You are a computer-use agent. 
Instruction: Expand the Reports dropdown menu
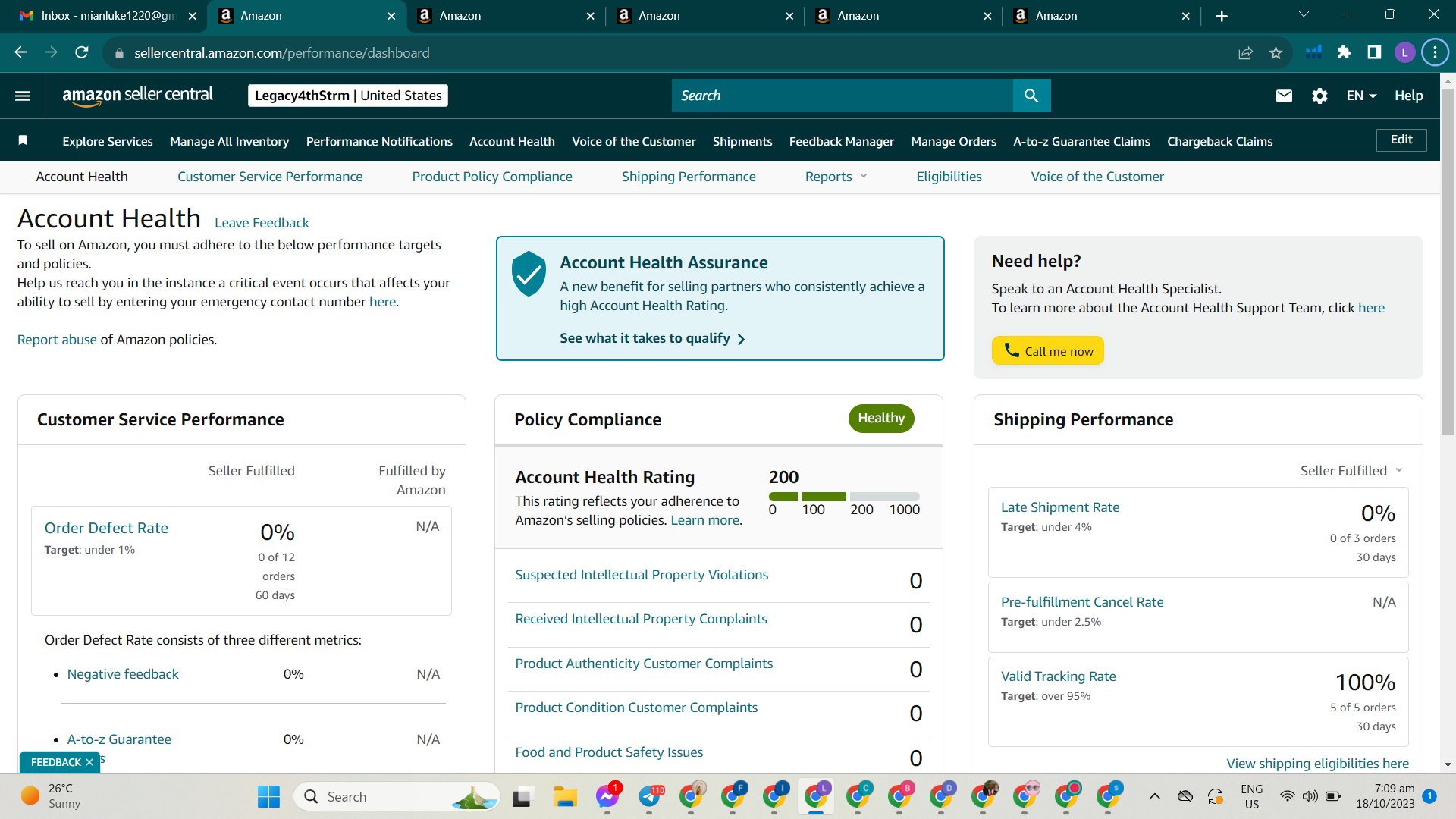click(x=836, y=177)
